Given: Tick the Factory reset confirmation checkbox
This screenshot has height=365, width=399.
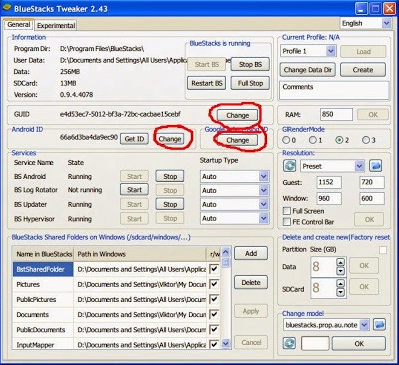Looking at the screenshot, I should [383, 250].
